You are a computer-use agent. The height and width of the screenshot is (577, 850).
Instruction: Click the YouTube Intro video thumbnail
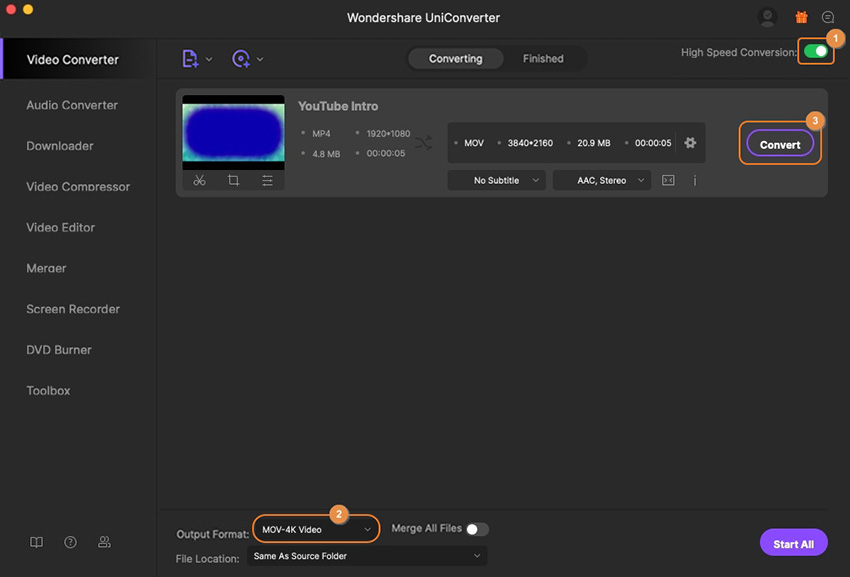(233, 130)
